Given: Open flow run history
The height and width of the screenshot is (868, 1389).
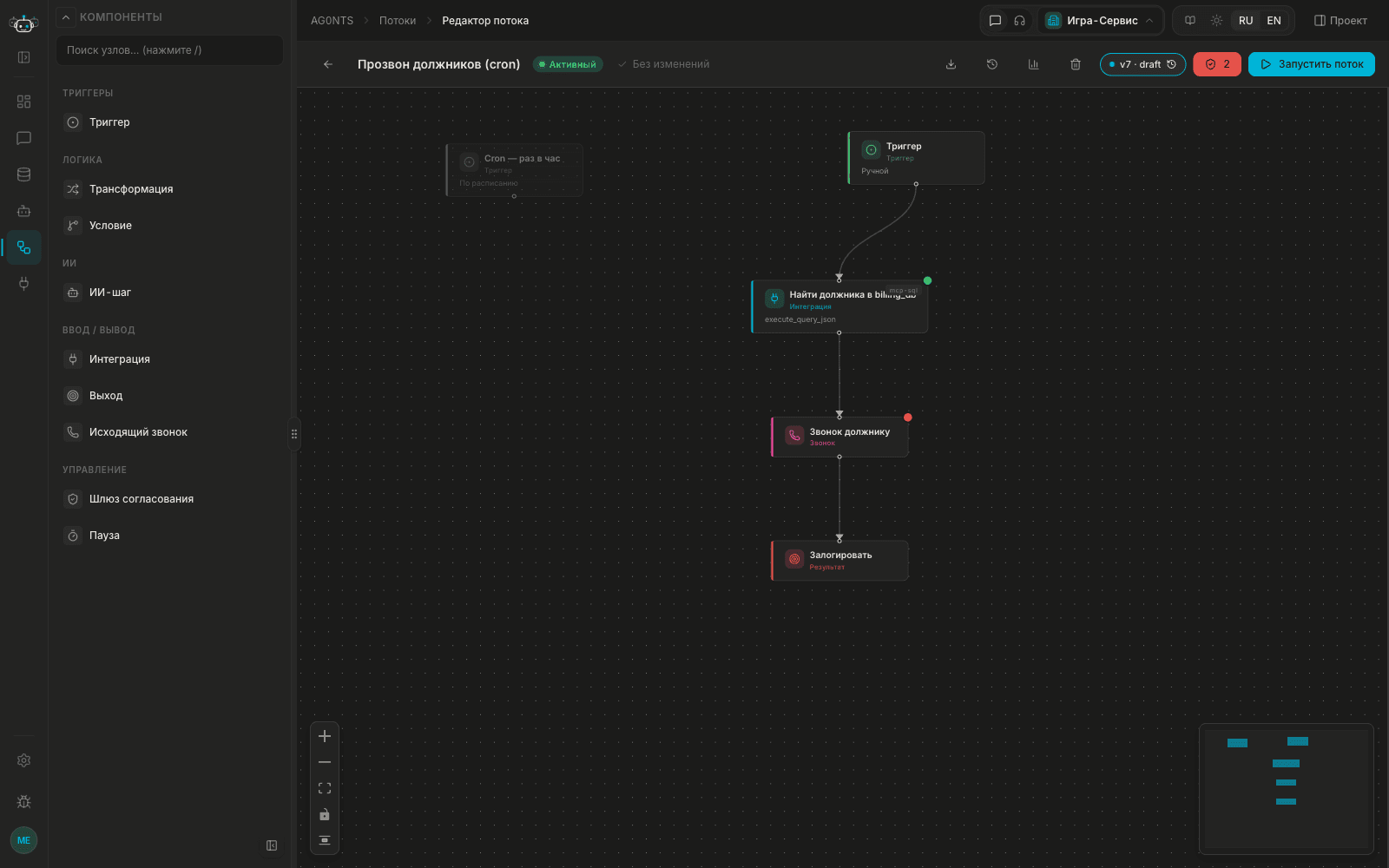Looking at the screenshot, I should click(x=992, y=64).
